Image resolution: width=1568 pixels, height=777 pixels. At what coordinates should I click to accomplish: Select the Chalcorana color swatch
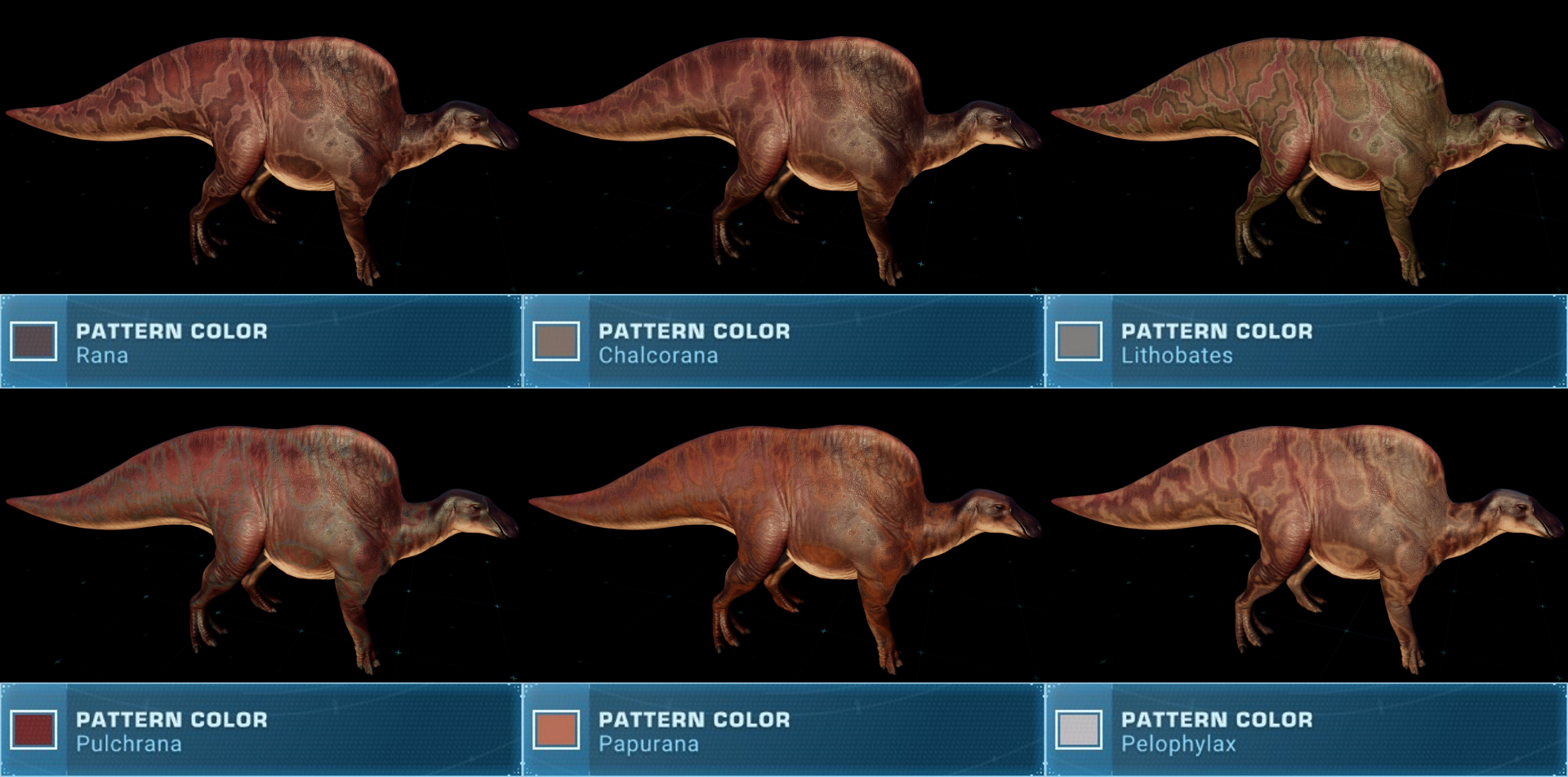click(556, 342)
